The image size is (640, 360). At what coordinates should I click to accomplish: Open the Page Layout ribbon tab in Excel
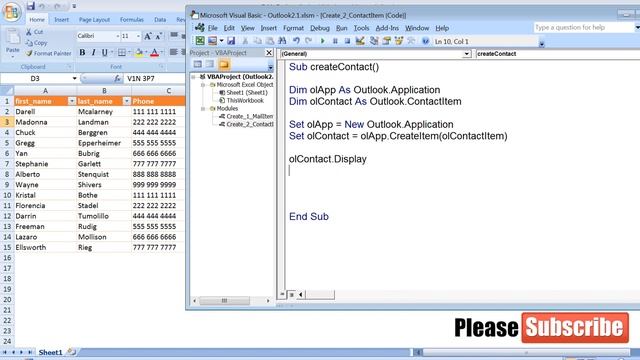click(94, 20)
